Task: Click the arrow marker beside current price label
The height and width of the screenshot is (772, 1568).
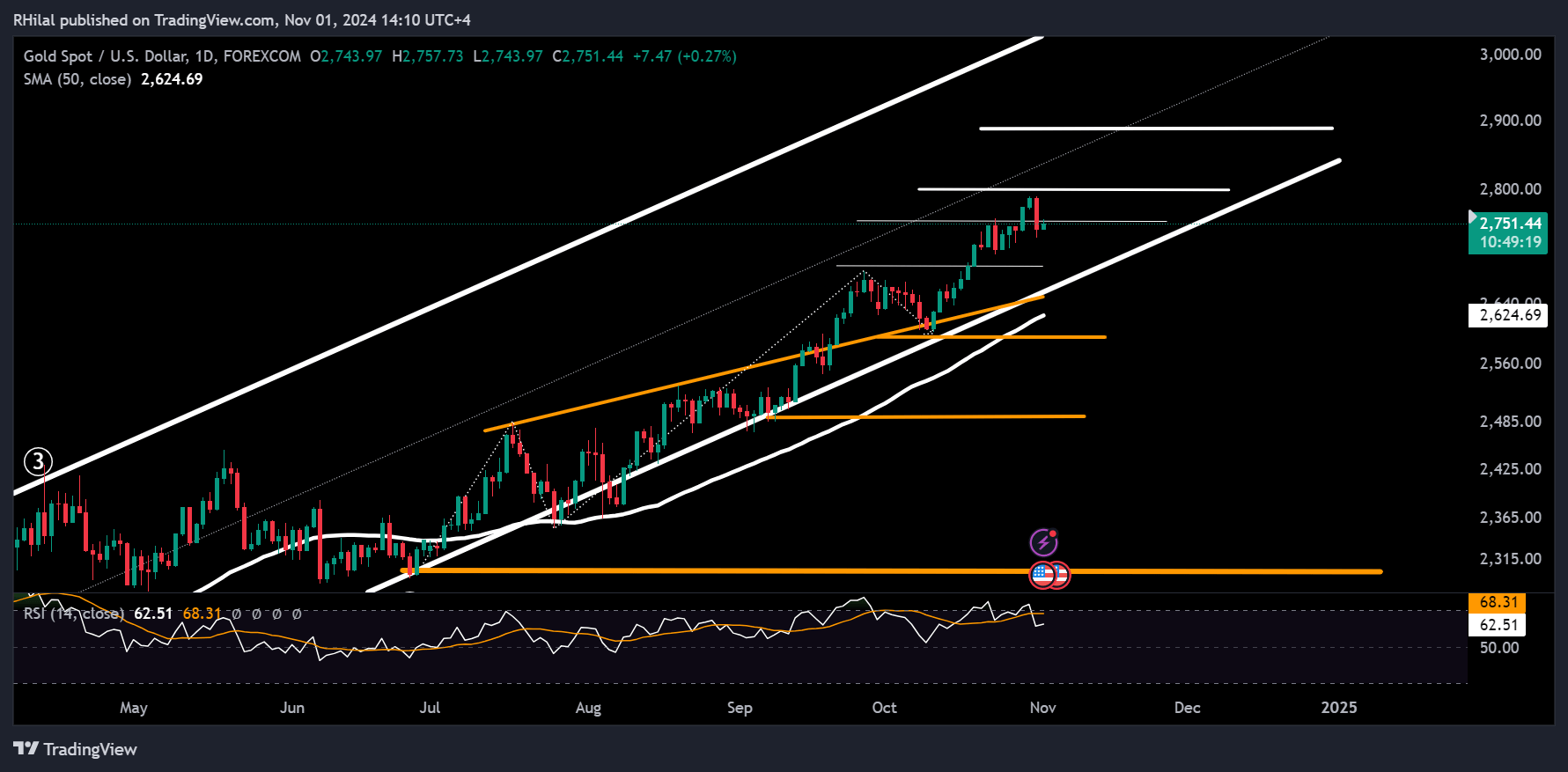Action: point(1472,217)
